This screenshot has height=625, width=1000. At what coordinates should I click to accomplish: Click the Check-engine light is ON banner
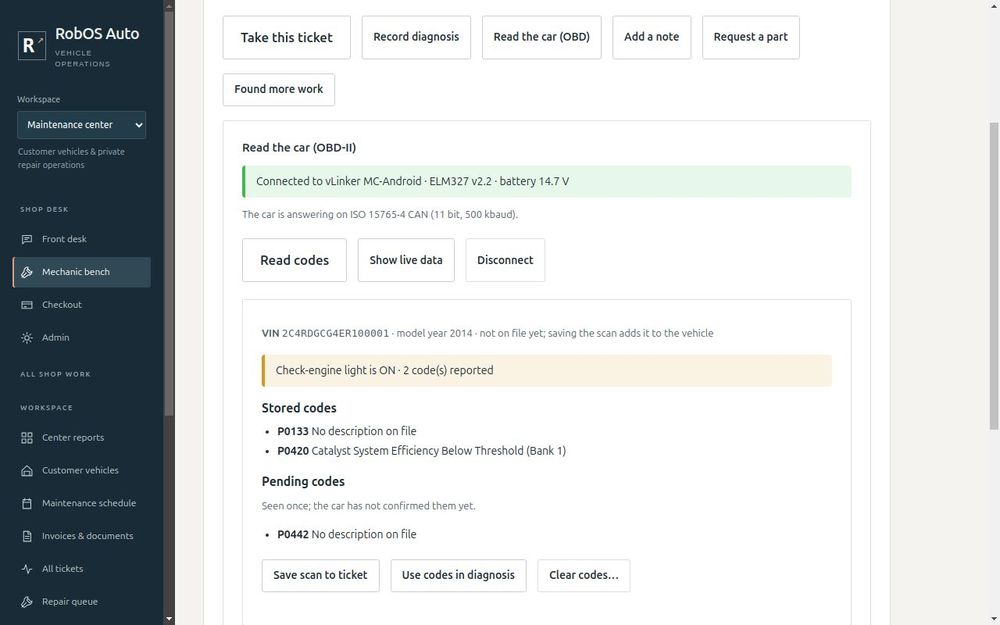pyautogui.click(x=547, y=371)
